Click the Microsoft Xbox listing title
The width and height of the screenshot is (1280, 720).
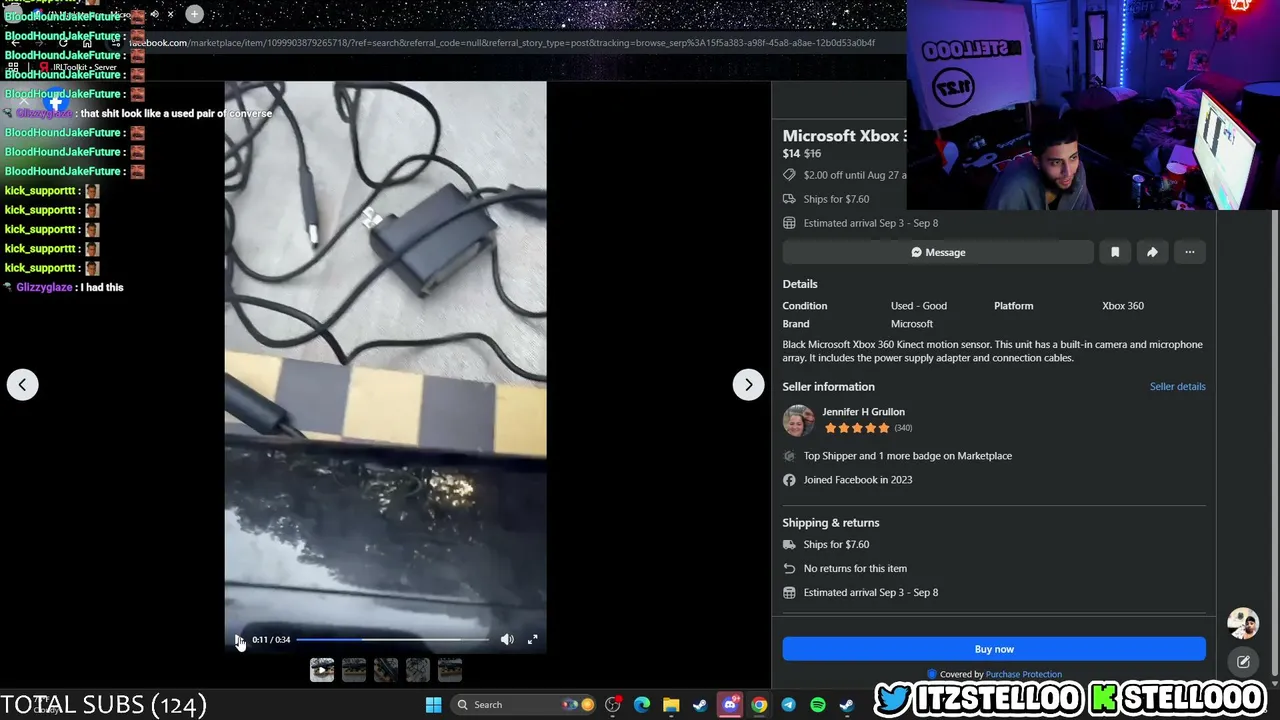(x=845, y=136)
